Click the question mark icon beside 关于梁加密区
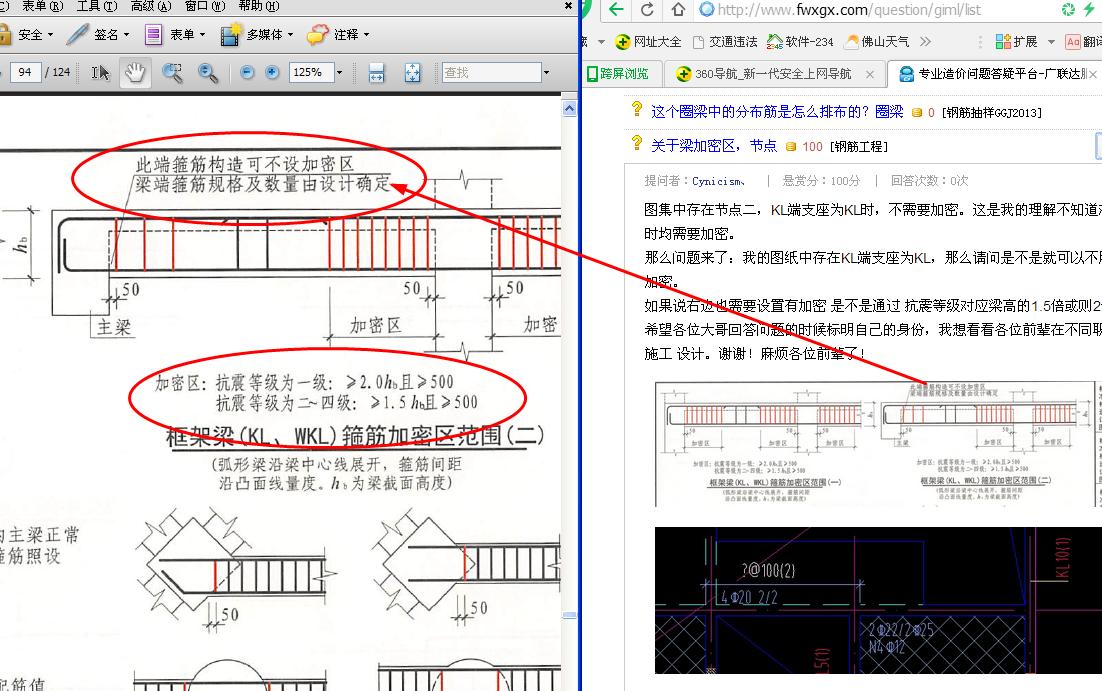 [x=637, y=143]
